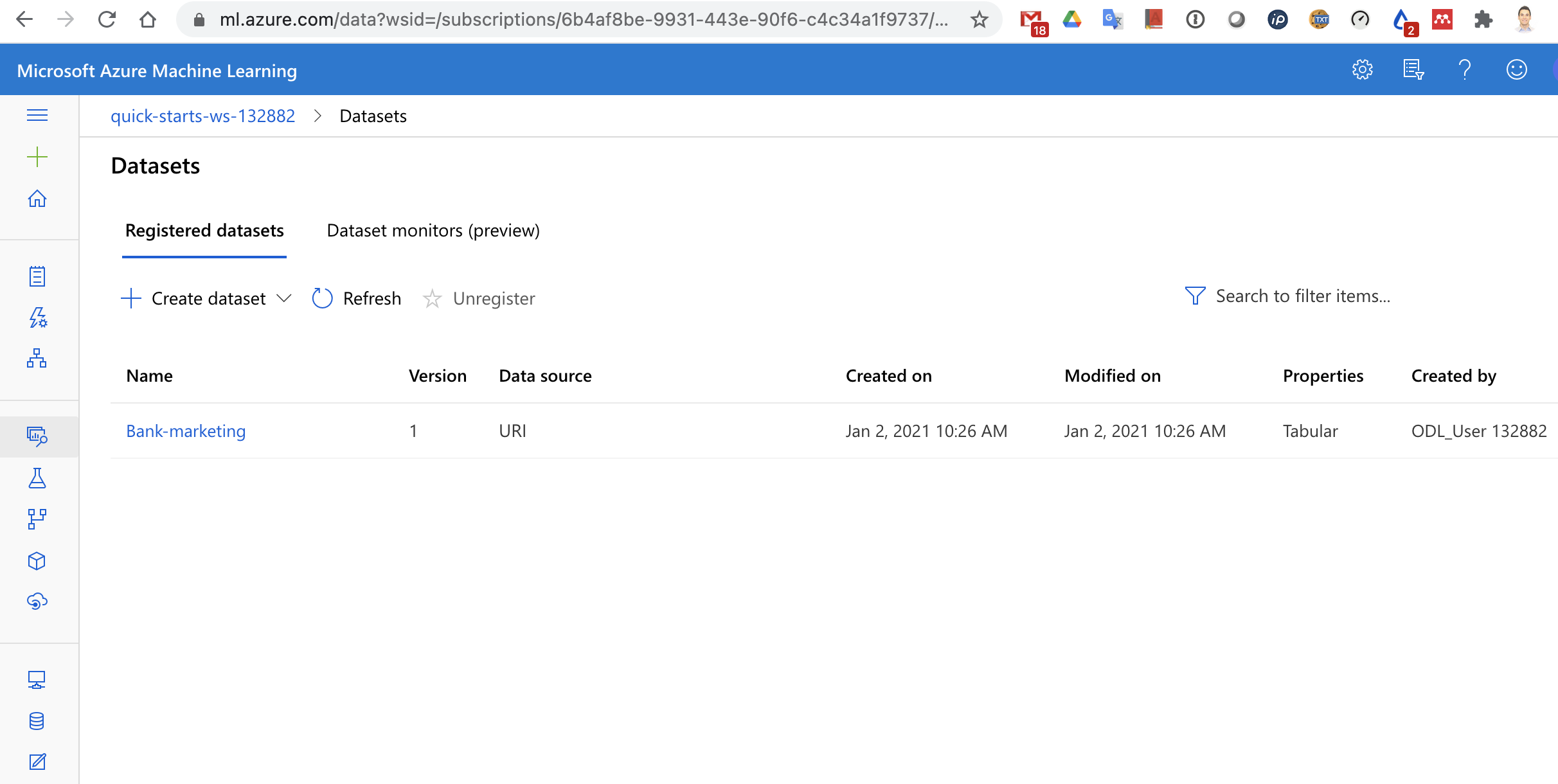Open Pipelines sidebar icon
Viewport: 1558px width, 784px height.
tap(37, 519)
